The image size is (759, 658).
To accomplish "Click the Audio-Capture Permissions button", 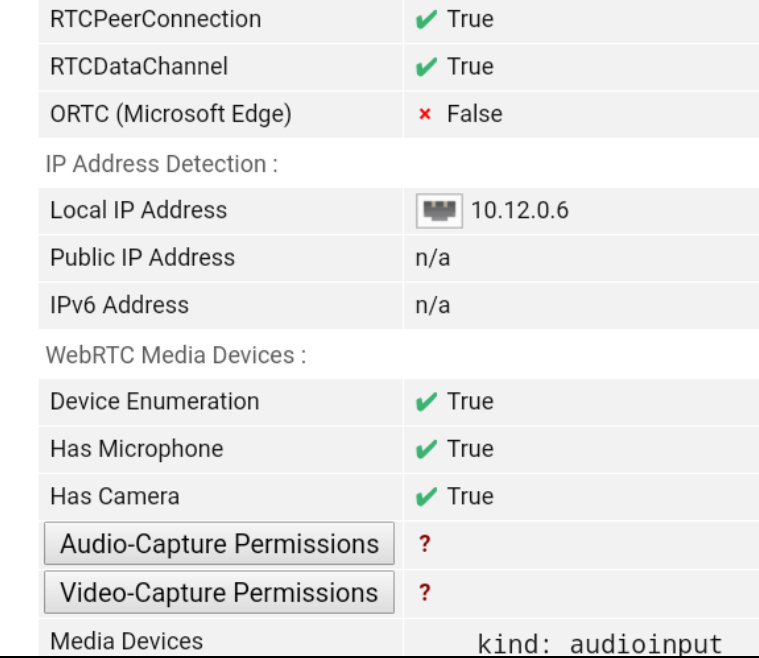I will point(219,543).
